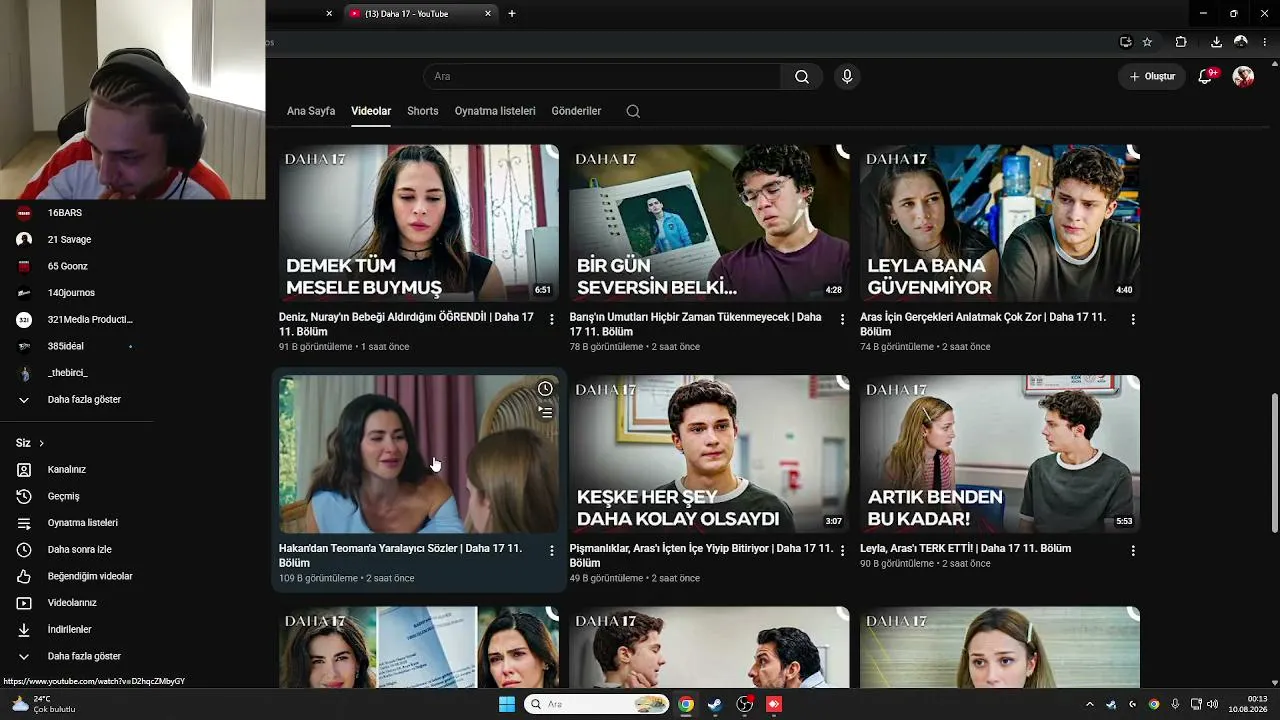
Task: Play the 'KEŞKE HER ŞEY DAHA KOLAY OLSAYDI' thumbnail
Action: tap(709, 454)
